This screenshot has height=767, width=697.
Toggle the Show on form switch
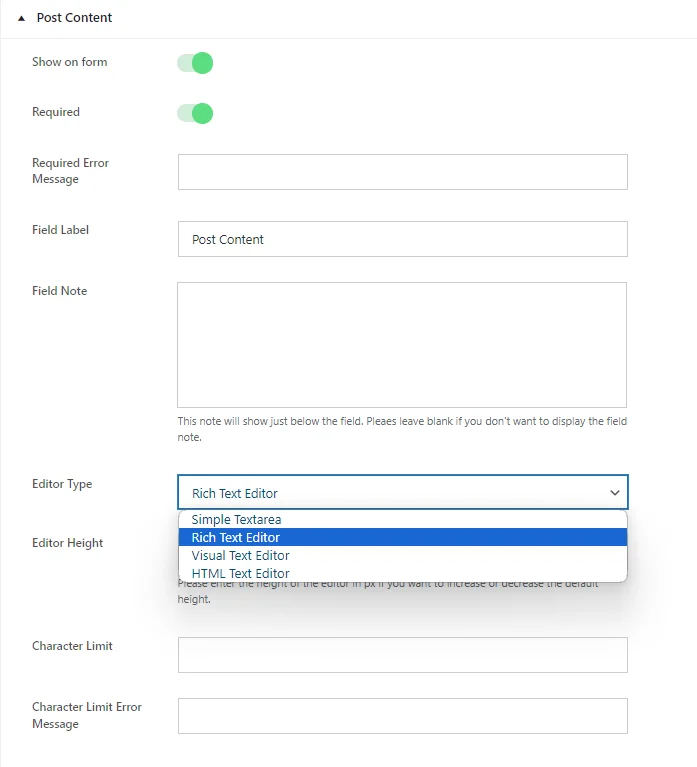(195, 63)
